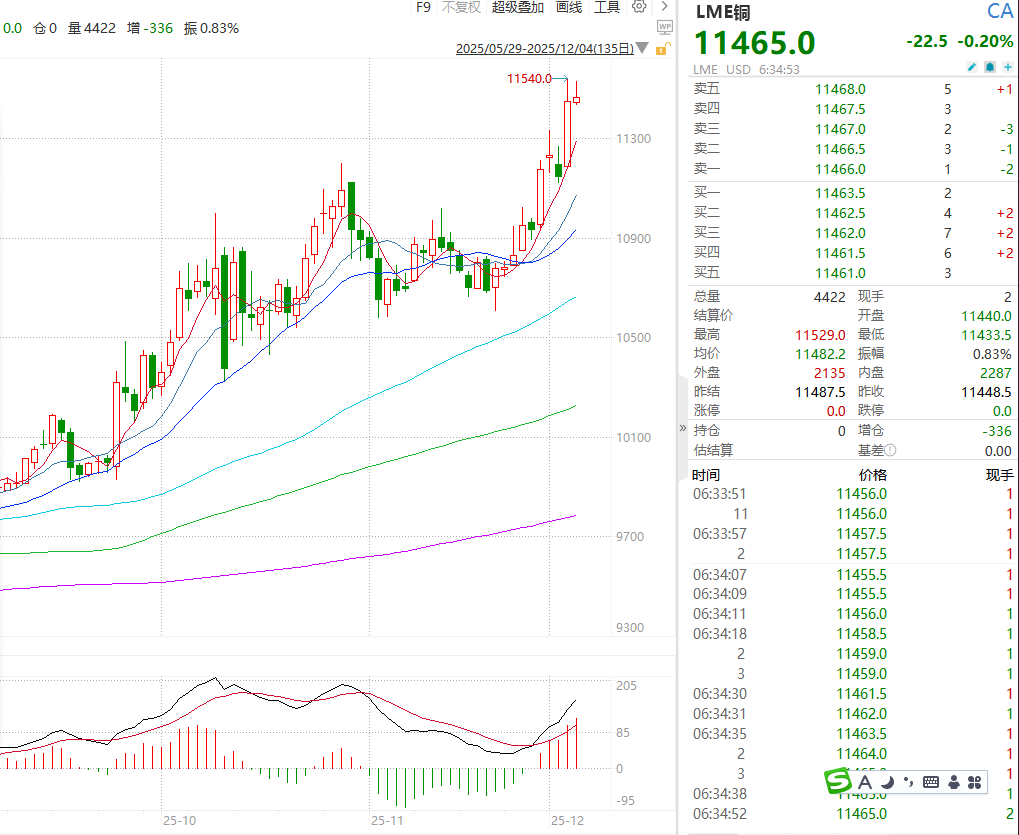Click the Sogou user avatar icon
The width and height of the screenshot is (1019, 835).
[x=953, y=781]
